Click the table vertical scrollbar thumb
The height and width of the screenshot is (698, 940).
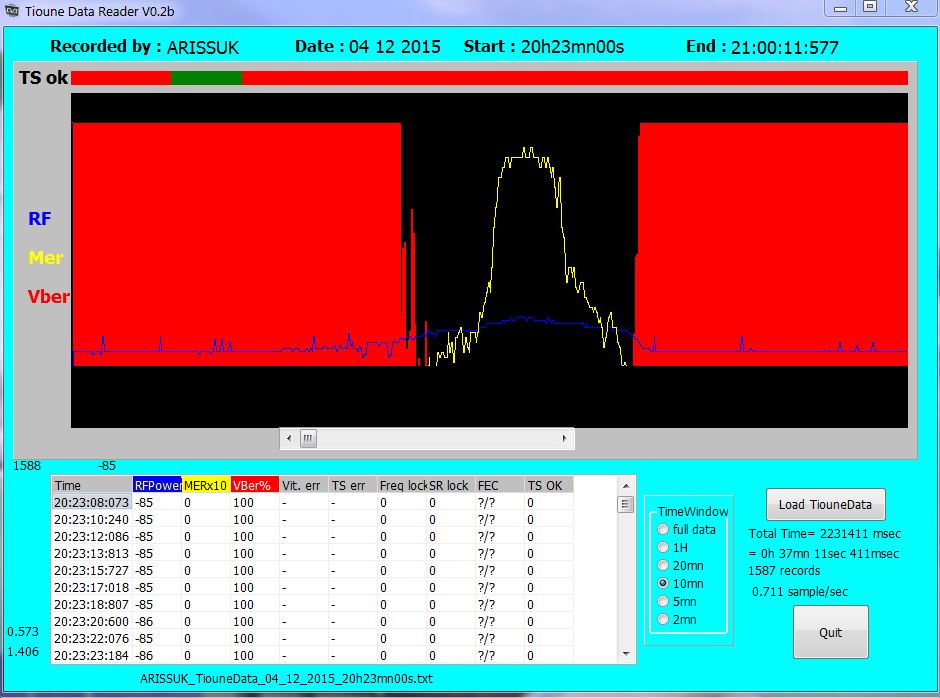click(625, 504)
